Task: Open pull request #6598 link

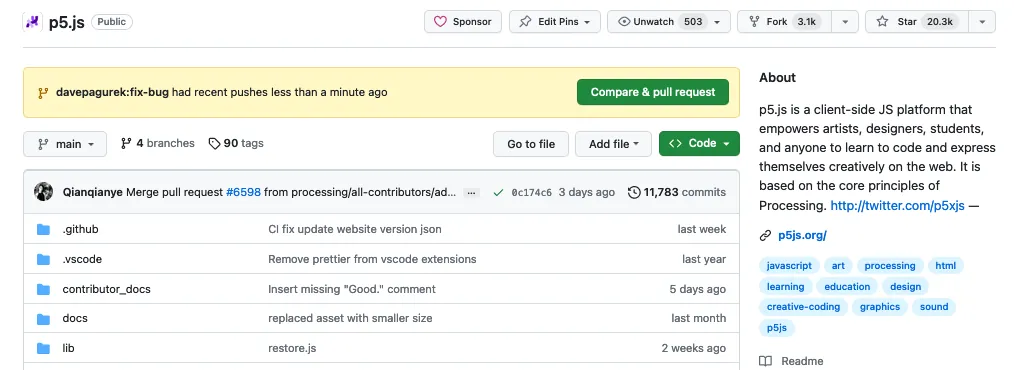Action: pos(243,192)
